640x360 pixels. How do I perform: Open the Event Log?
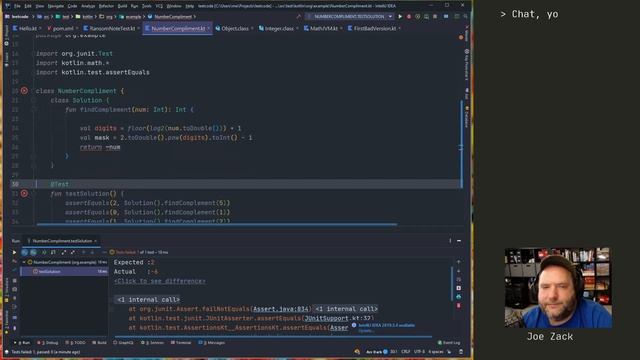pos(449,343)
